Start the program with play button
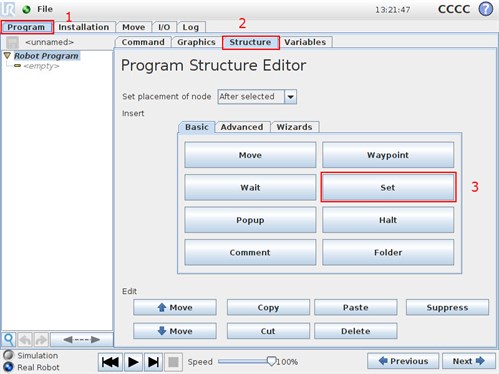This screenshot has height=374, width=499. pos(133,362)
